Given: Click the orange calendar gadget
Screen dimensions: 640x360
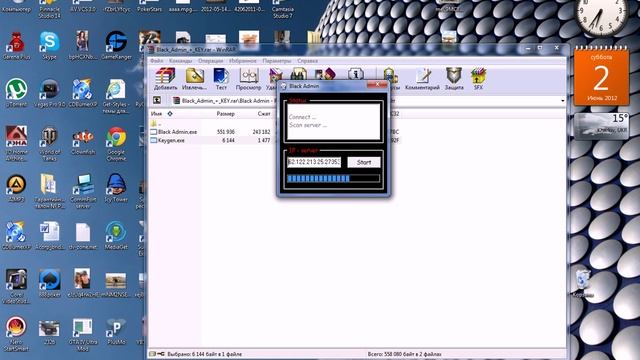Looking at the screenshot, I should [x=601, y=76].
